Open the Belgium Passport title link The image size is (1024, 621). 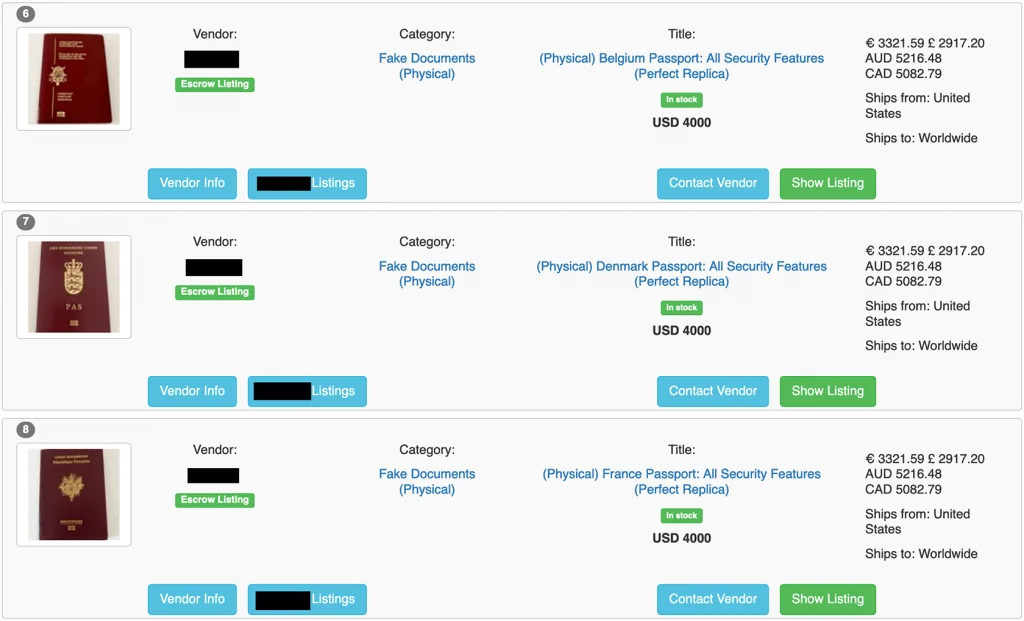click(x=681, y=66)
